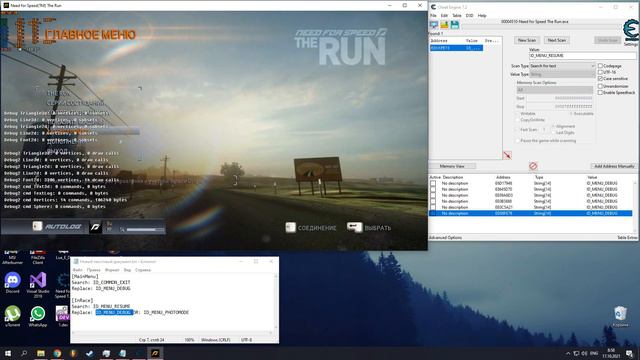Activate the fourth address-list entry checkbox
The width and height of the screenshot is (640, 360).
433,201
